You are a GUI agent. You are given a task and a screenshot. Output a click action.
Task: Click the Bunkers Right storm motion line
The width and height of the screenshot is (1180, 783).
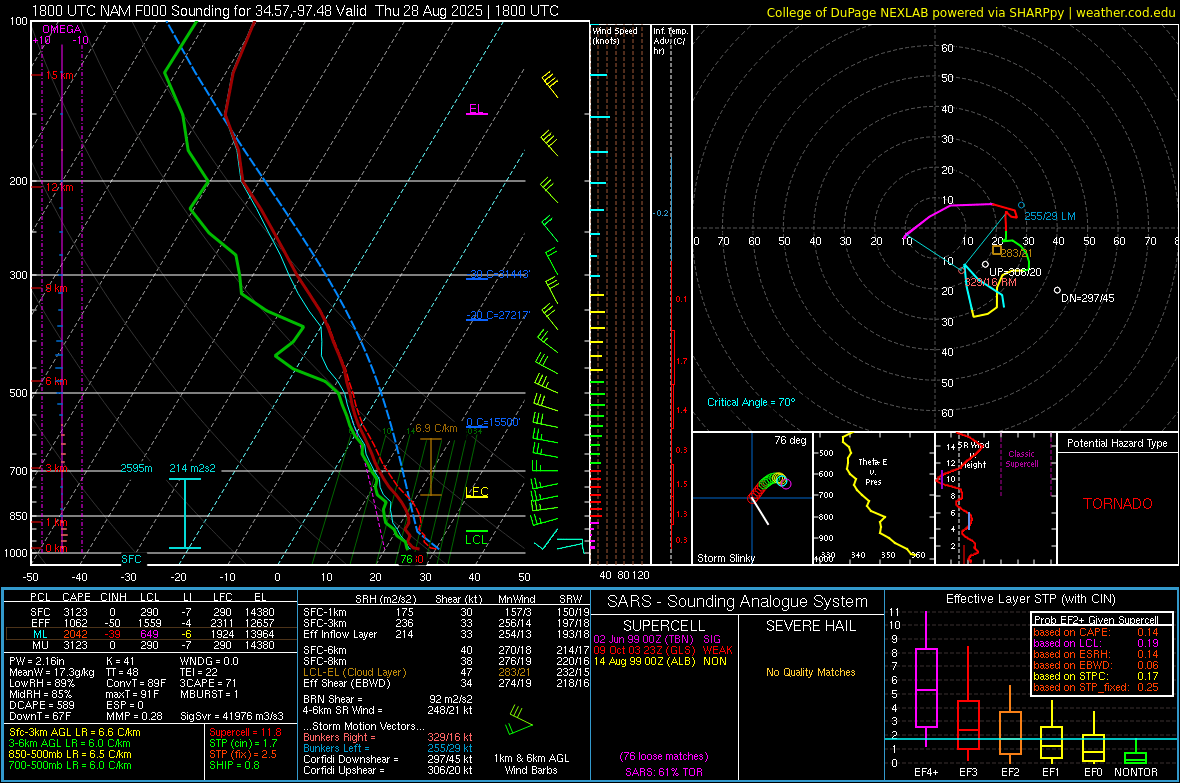click(388, 737)
